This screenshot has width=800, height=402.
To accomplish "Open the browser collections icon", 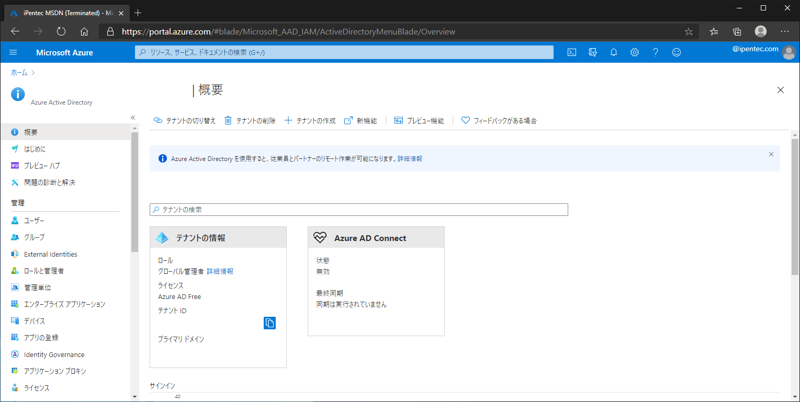I will [737, 32].
